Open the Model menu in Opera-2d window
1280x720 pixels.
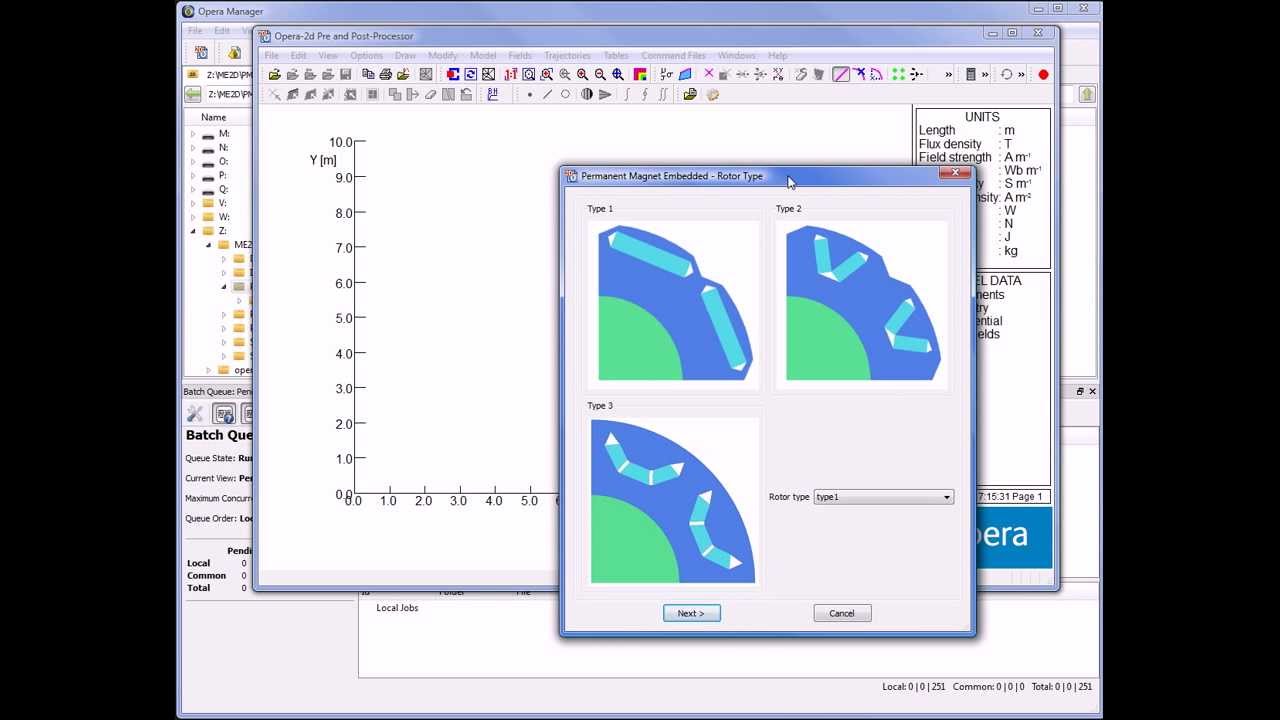(x=483, y=56)
